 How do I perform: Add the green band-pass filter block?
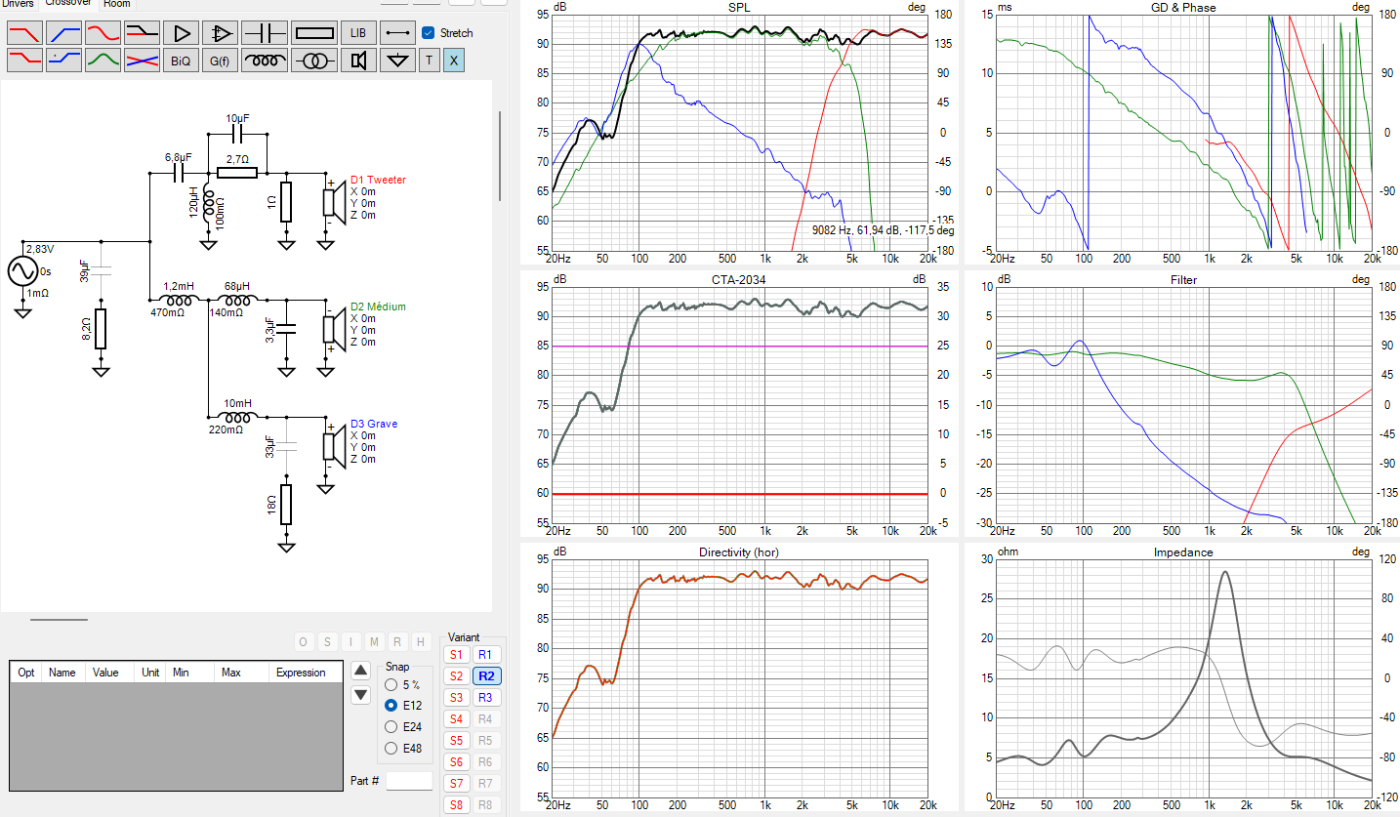coord(103,61)
